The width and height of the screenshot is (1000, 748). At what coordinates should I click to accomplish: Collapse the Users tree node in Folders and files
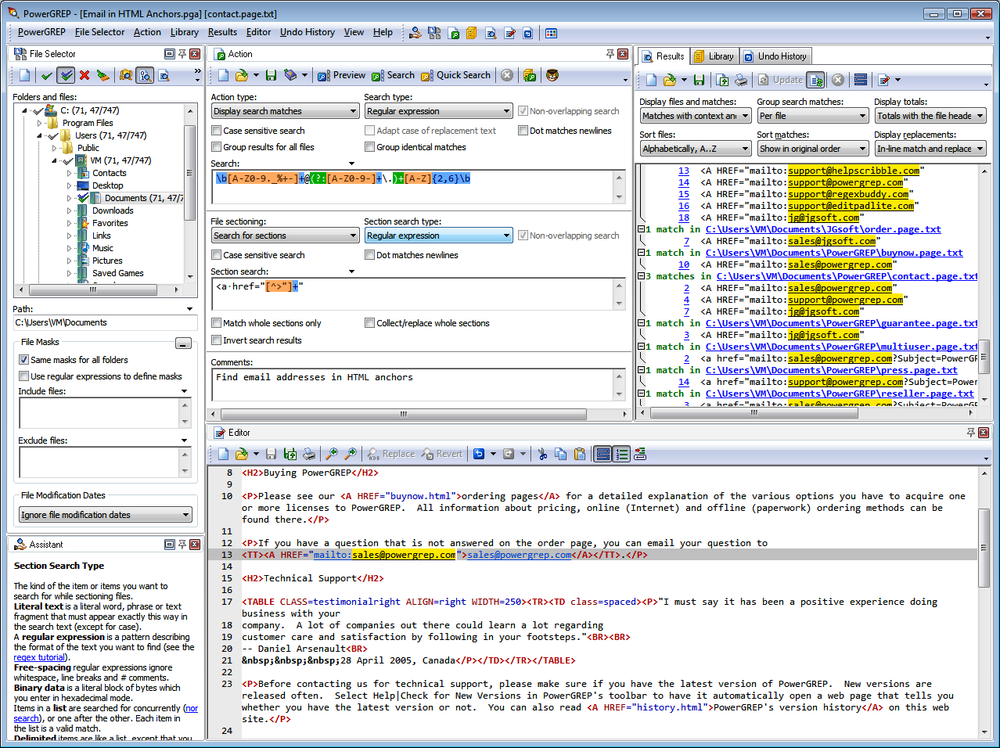(x=40, y=133)
